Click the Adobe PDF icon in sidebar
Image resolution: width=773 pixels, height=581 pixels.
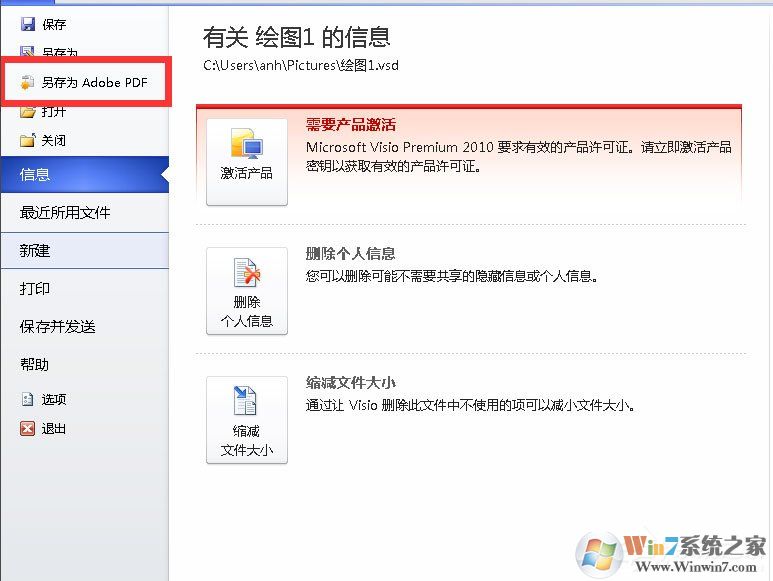pos(28,82)
